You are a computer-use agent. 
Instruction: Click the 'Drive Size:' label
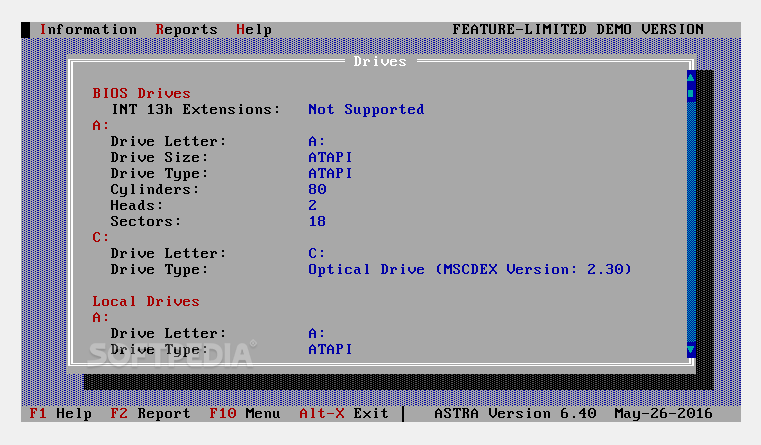coord(159,157)
